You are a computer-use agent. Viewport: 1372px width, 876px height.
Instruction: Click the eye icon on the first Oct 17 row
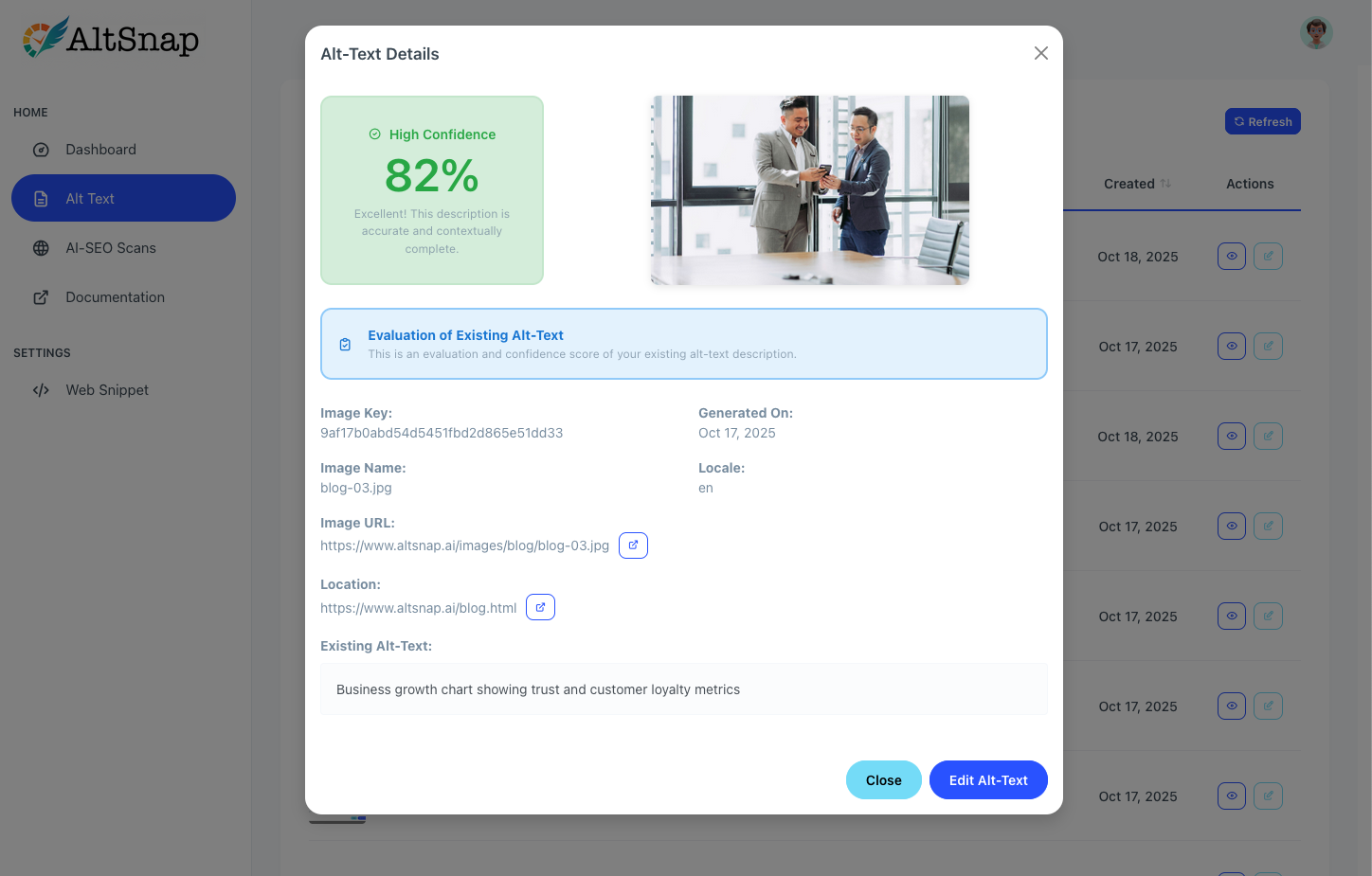pos(1231,346)
